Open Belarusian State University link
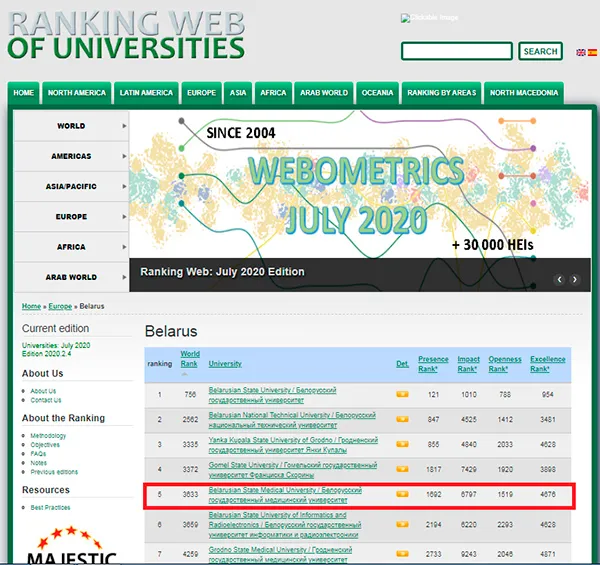 tap(272, 395)
